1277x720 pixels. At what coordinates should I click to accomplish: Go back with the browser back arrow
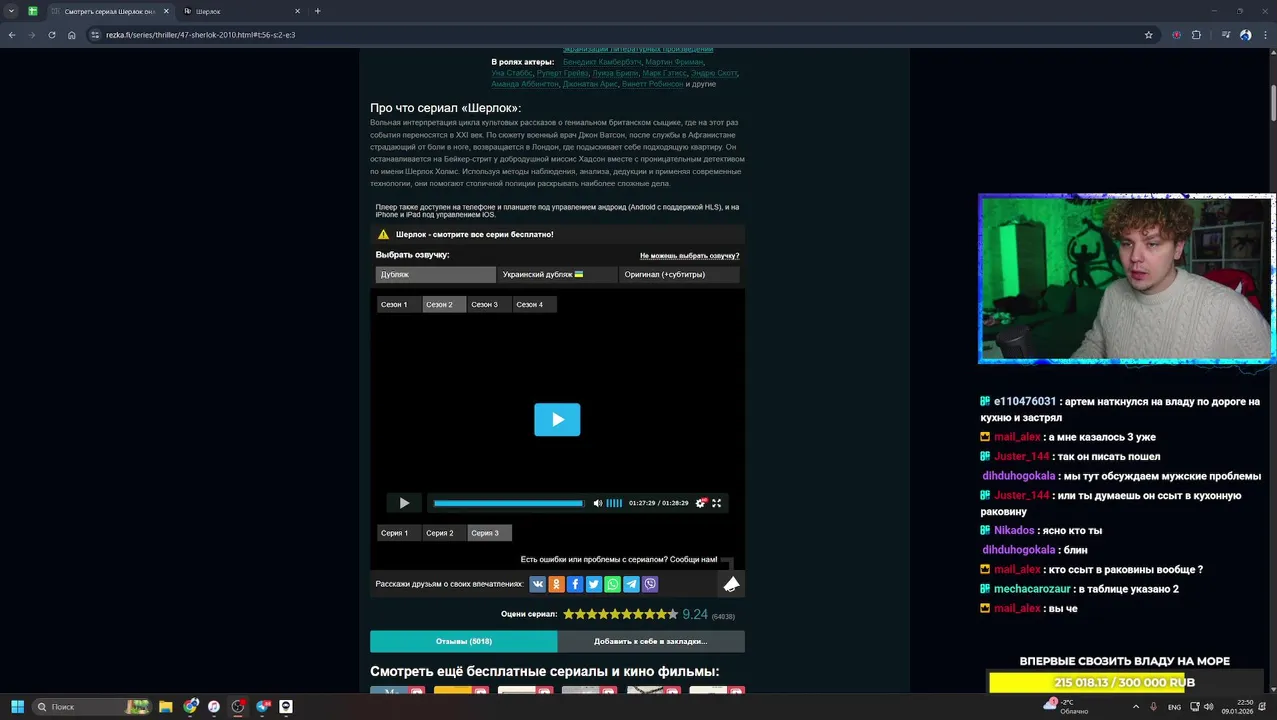(x=12, y=35)
